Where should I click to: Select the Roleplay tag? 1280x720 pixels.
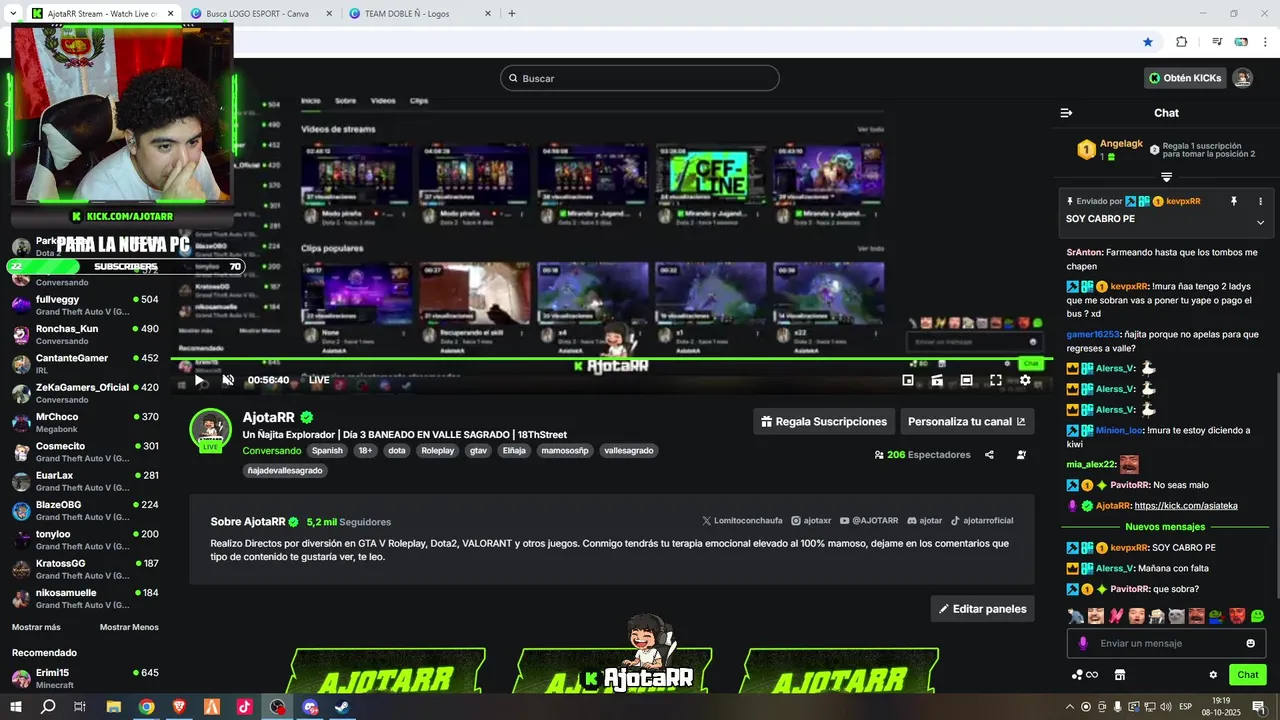(437, 451)
